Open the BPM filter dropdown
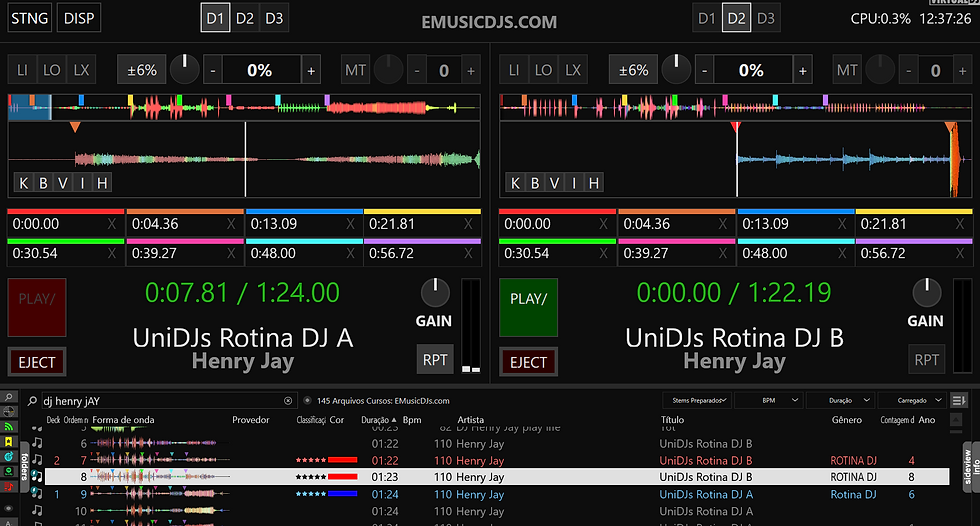The image size is (980, 526). pyautogui.click(x=769, y=400)
